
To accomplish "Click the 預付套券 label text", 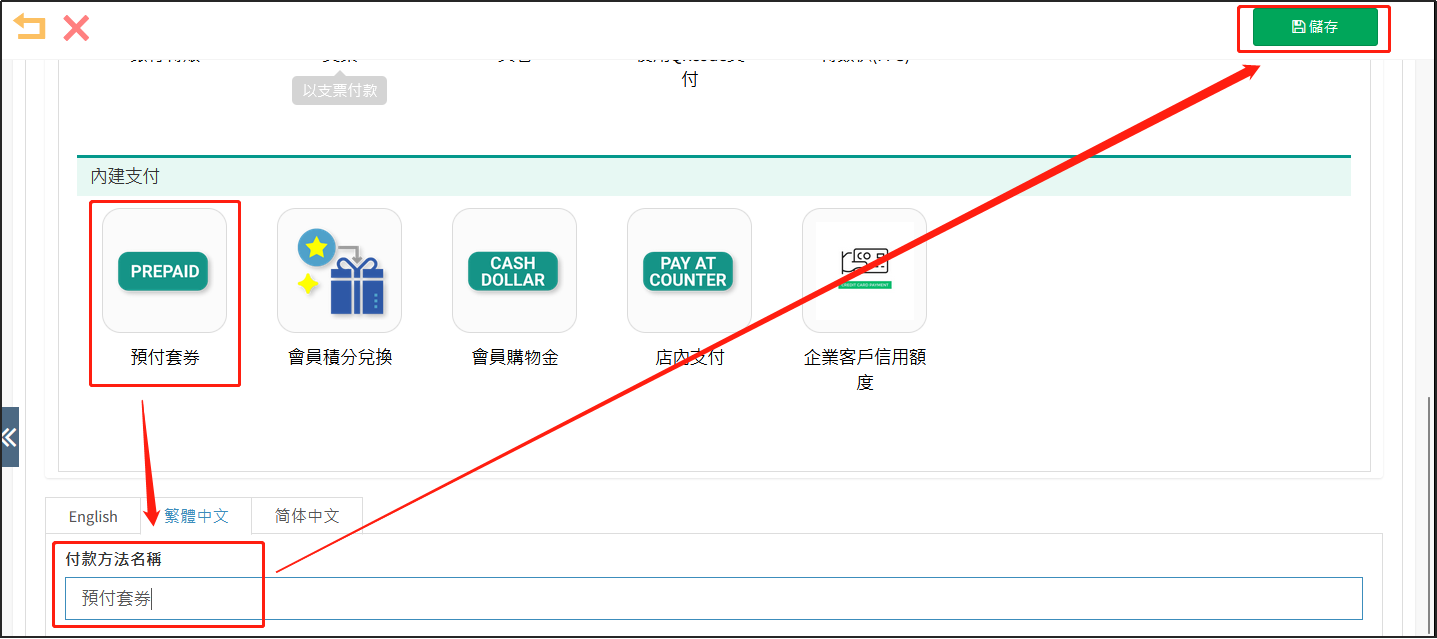I will click(165, 357).
